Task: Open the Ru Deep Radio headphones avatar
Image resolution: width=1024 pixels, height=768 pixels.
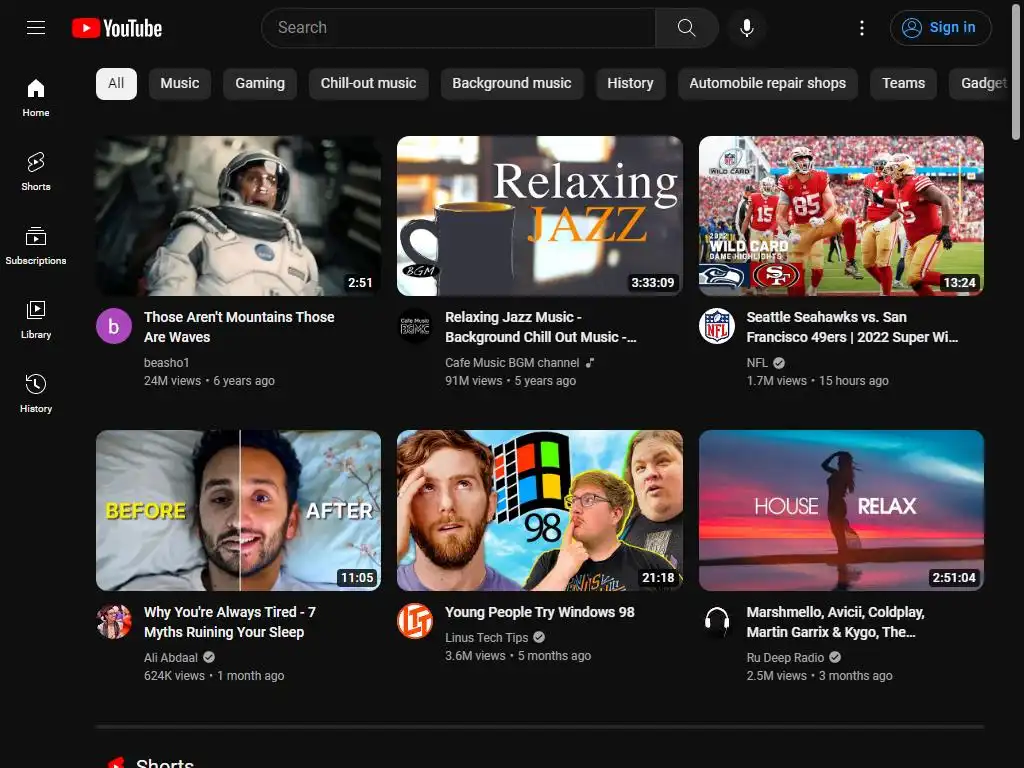Action: click(x=716, y=621)
